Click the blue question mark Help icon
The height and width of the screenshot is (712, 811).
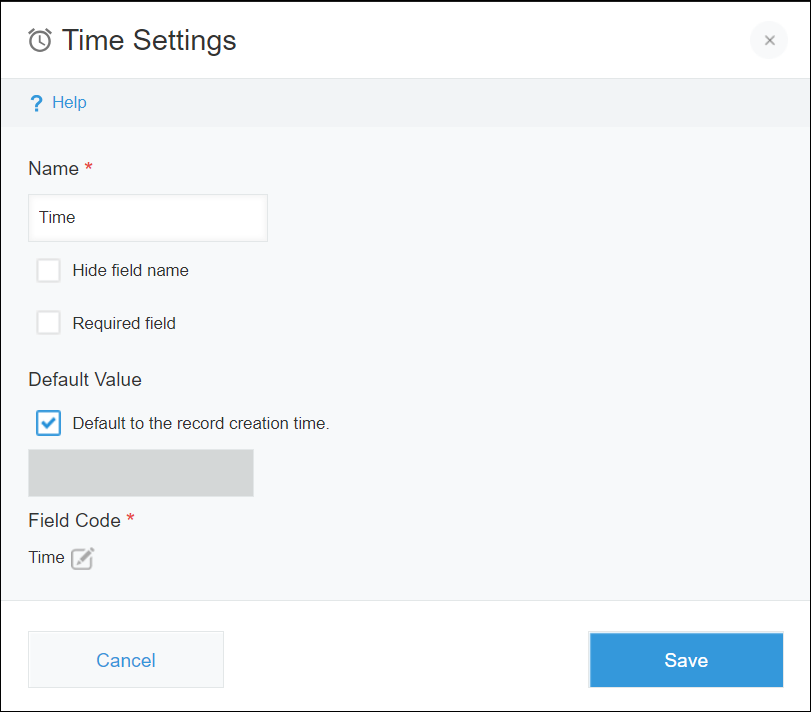coord(35,102)
